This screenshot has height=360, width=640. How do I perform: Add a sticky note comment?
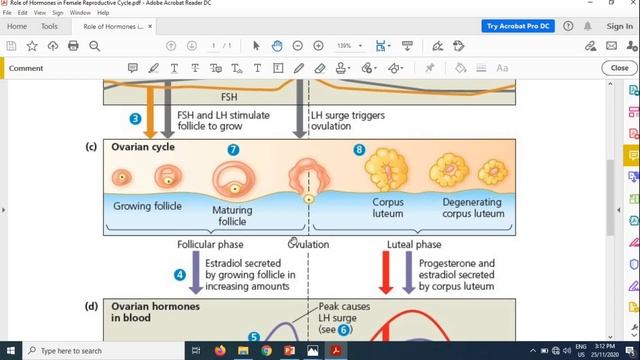point(133,68)
